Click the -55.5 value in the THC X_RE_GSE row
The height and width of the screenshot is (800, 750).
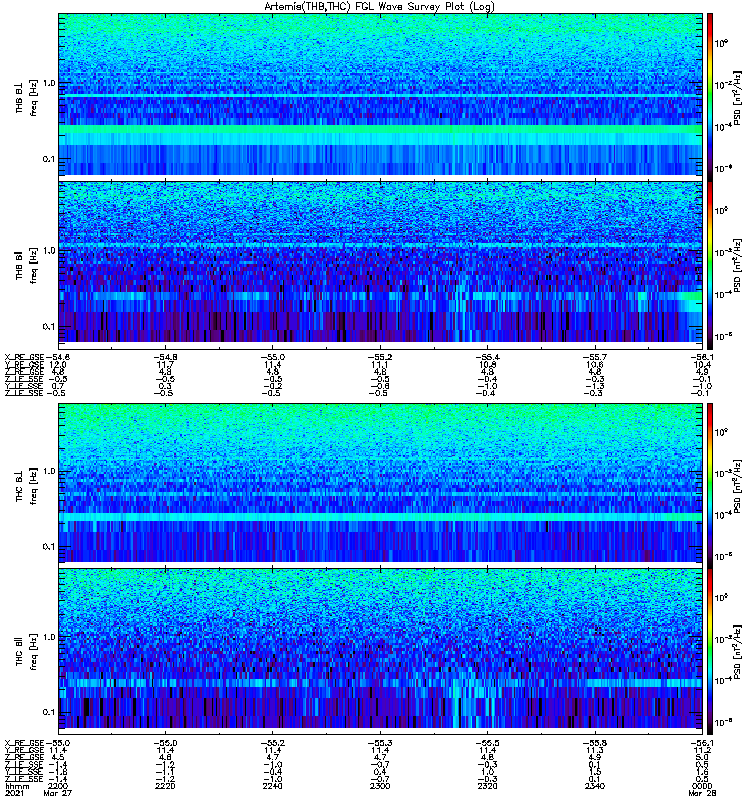click(x=487, y=743)
